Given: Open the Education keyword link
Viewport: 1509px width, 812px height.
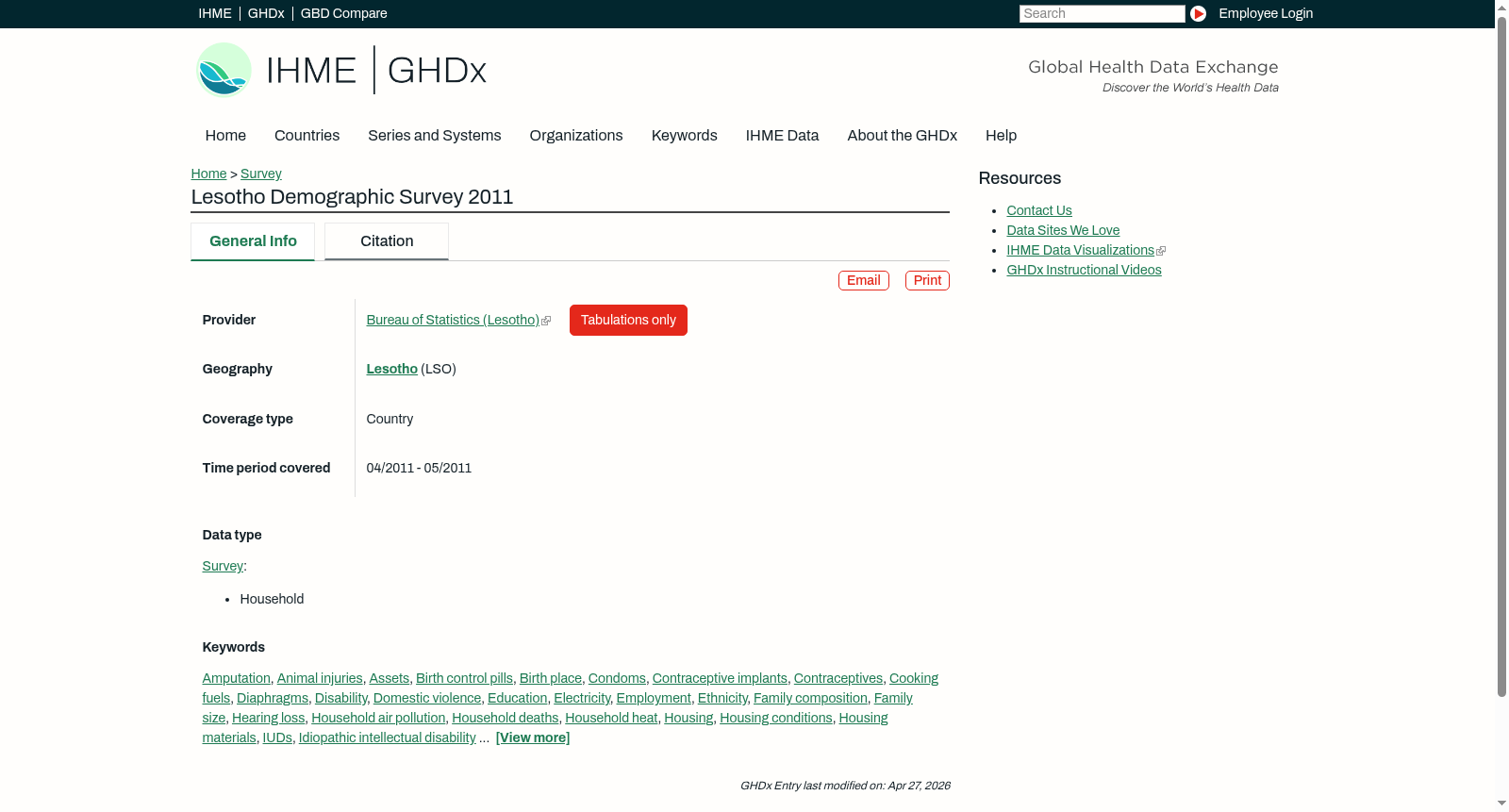Looking at the screenshot, I should 517,698.
